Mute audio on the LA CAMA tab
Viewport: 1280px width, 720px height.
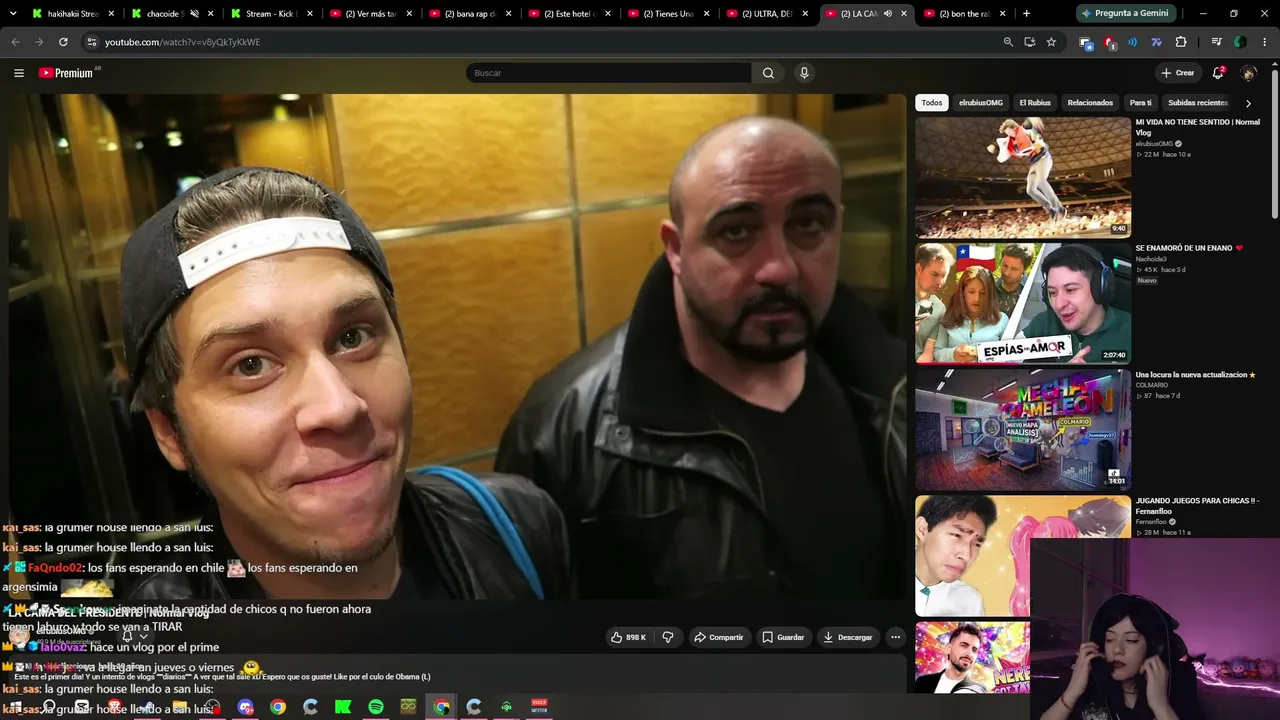coord(887,14)
